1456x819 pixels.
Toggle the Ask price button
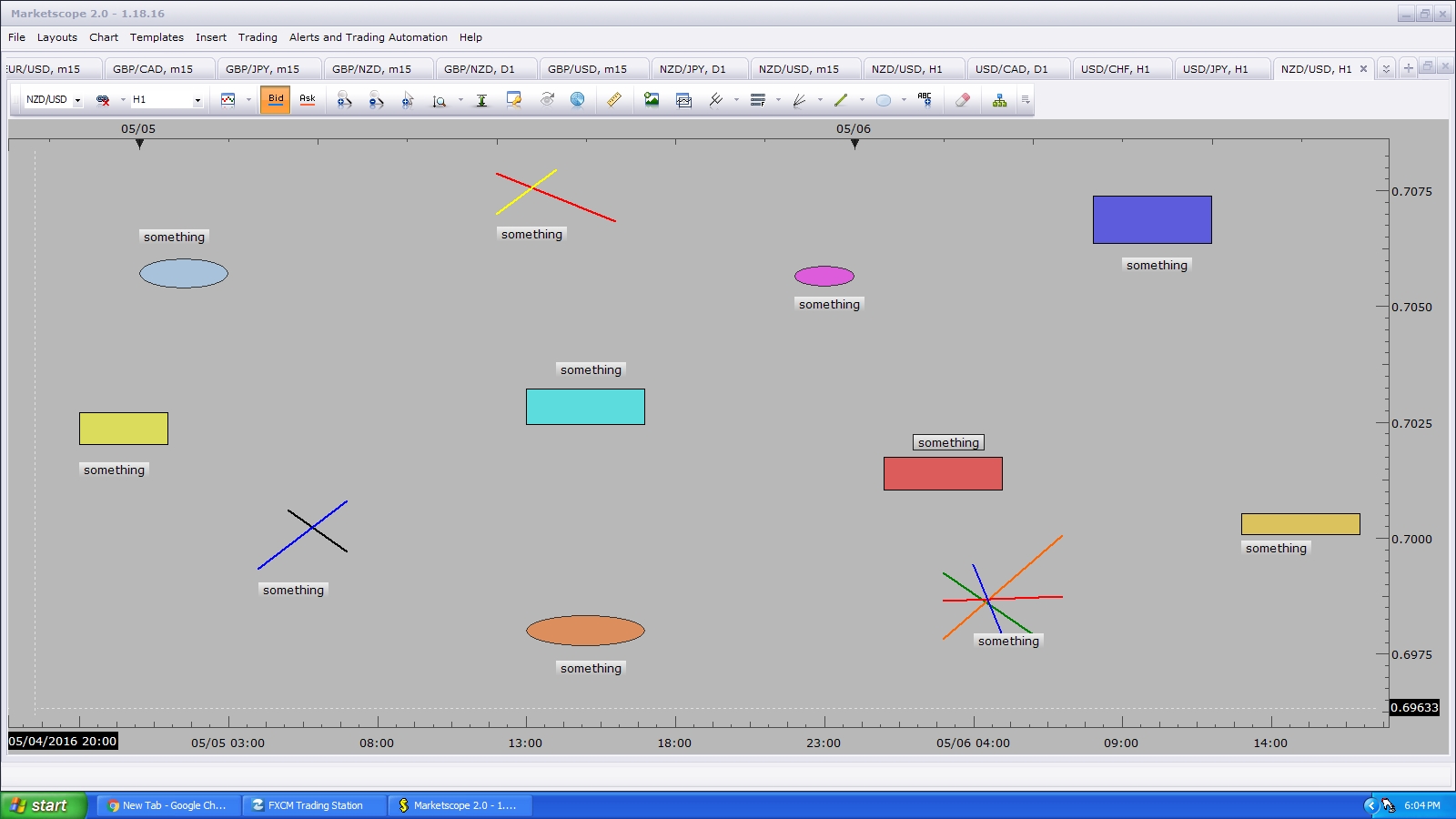(308, 100)
